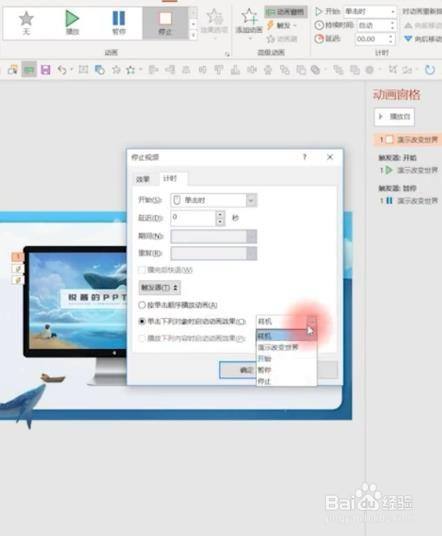This screenshot has height=536, width=442.
Task: Expand the animation gallery more arrow
Action: [193, 35]
